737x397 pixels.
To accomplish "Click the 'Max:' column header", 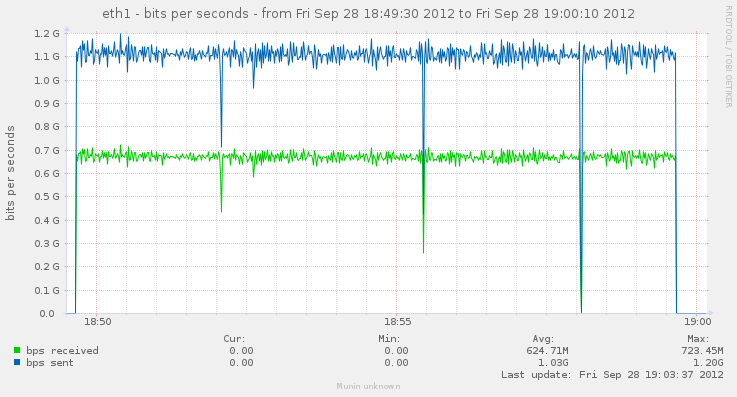I will pyautogui.click(x=698, y=339).
